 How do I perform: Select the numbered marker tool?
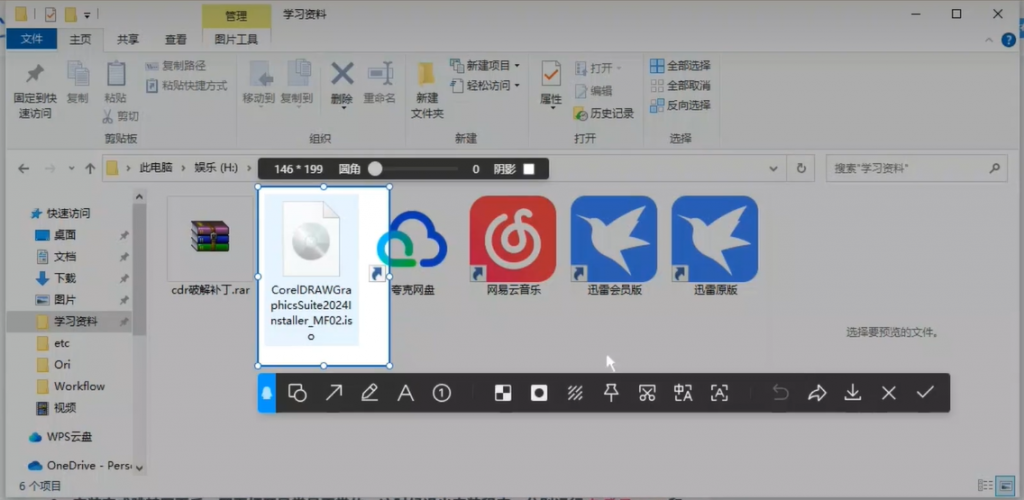tap(442, 393)
